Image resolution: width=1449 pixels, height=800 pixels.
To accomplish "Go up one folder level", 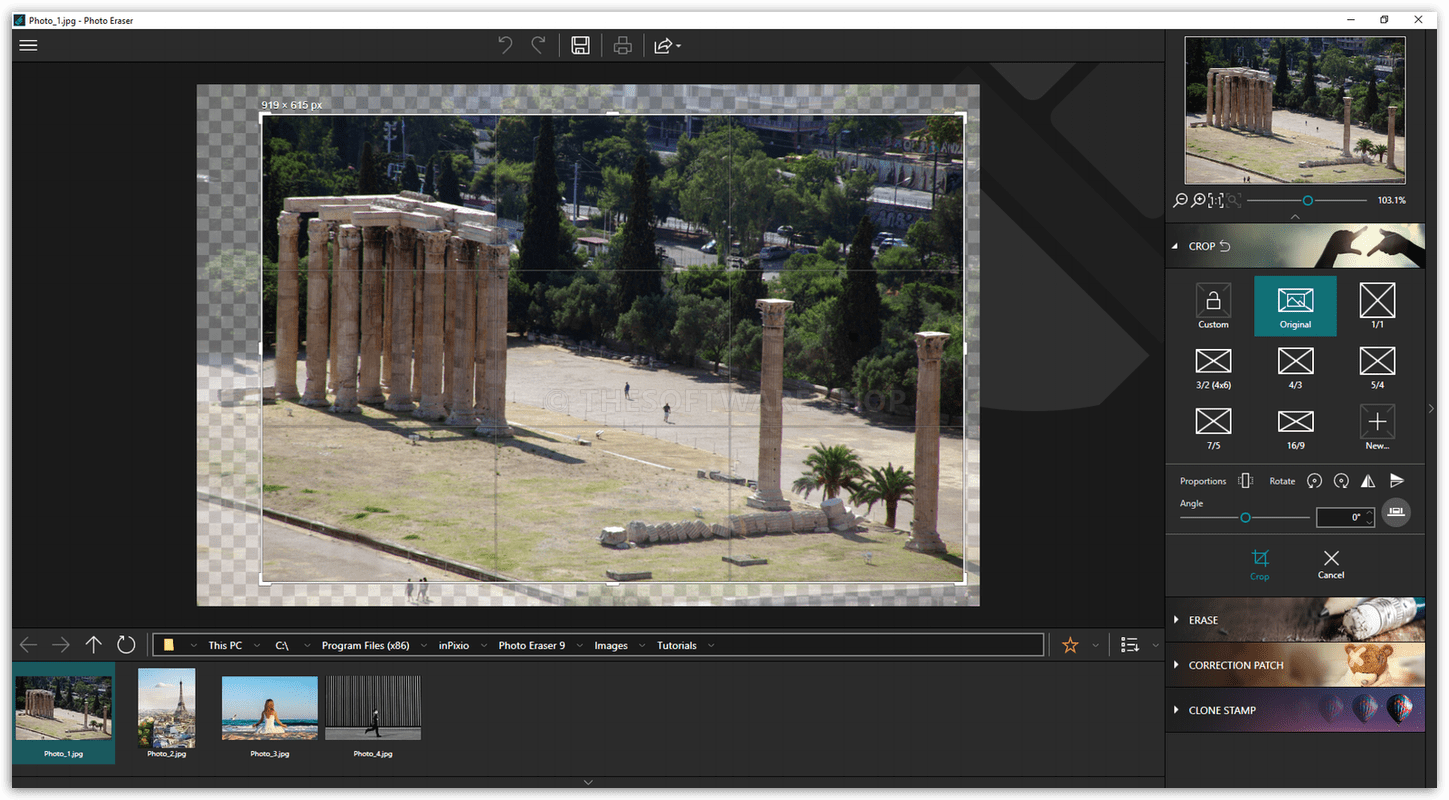I will click(x=93, y=645).
